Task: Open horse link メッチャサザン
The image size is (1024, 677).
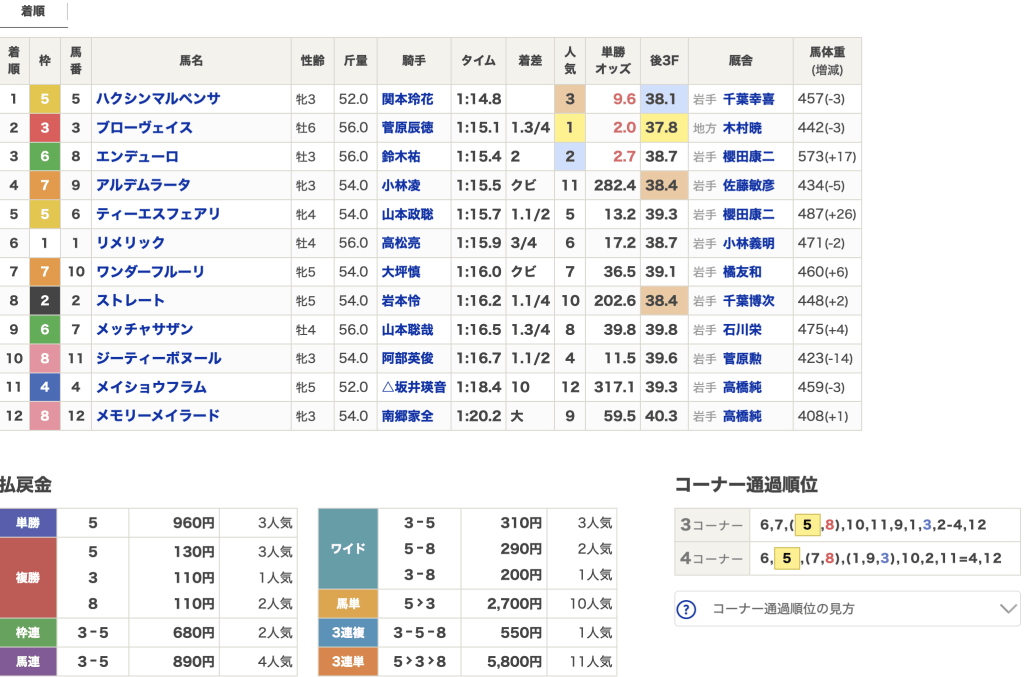Action: click(144, 329)
